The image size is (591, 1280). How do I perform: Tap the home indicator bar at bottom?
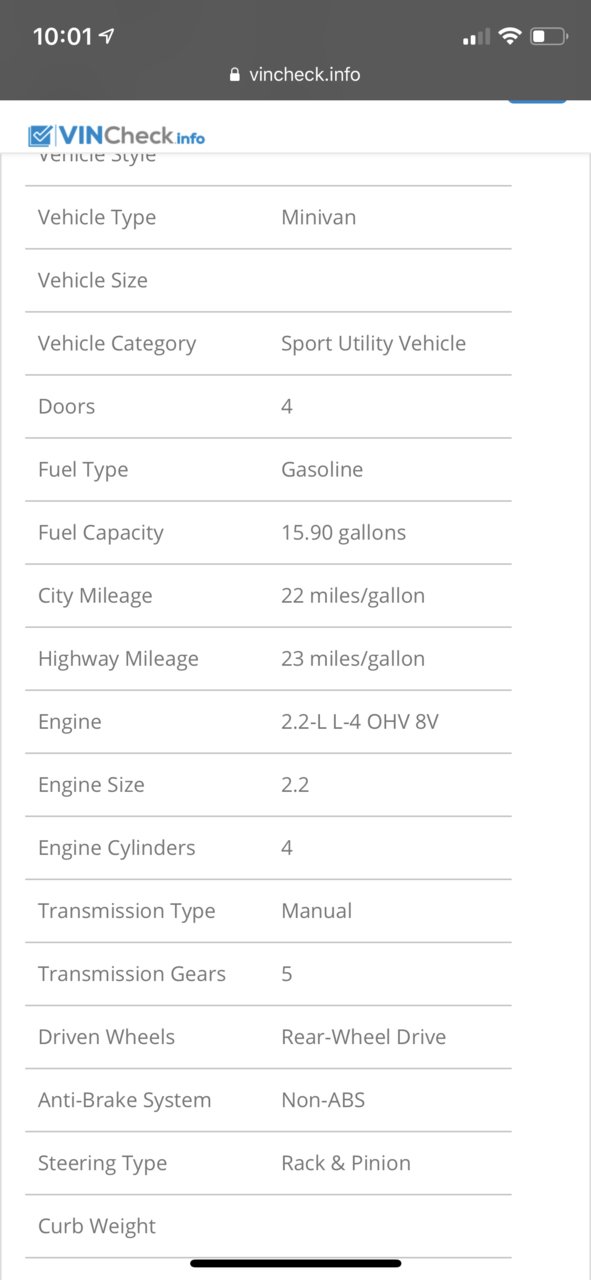(296, 1263)
